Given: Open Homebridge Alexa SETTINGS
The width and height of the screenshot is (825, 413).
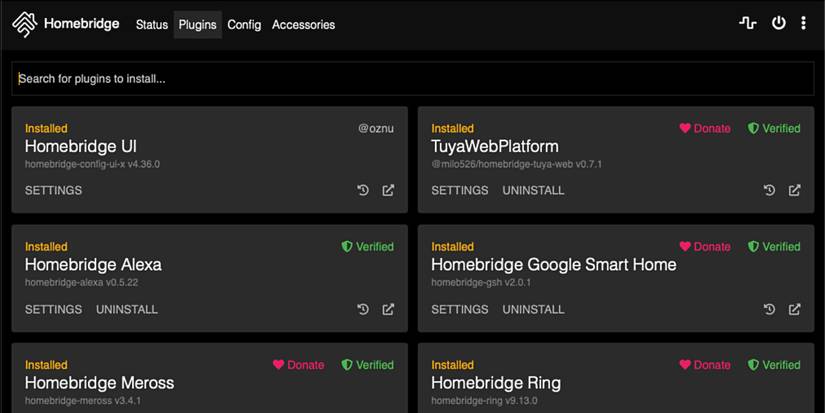Looking at the screenshot, I should [x=53, y=309].
